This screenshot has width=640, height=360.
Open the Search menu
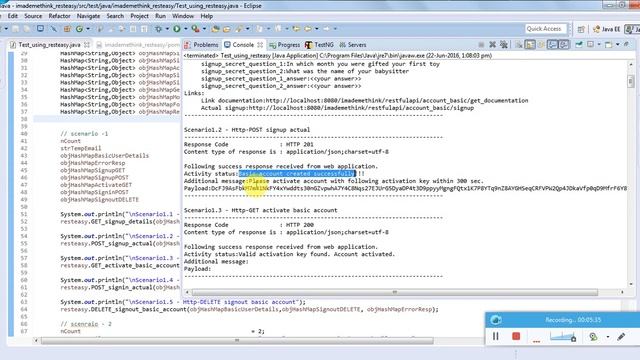[115, 16]
